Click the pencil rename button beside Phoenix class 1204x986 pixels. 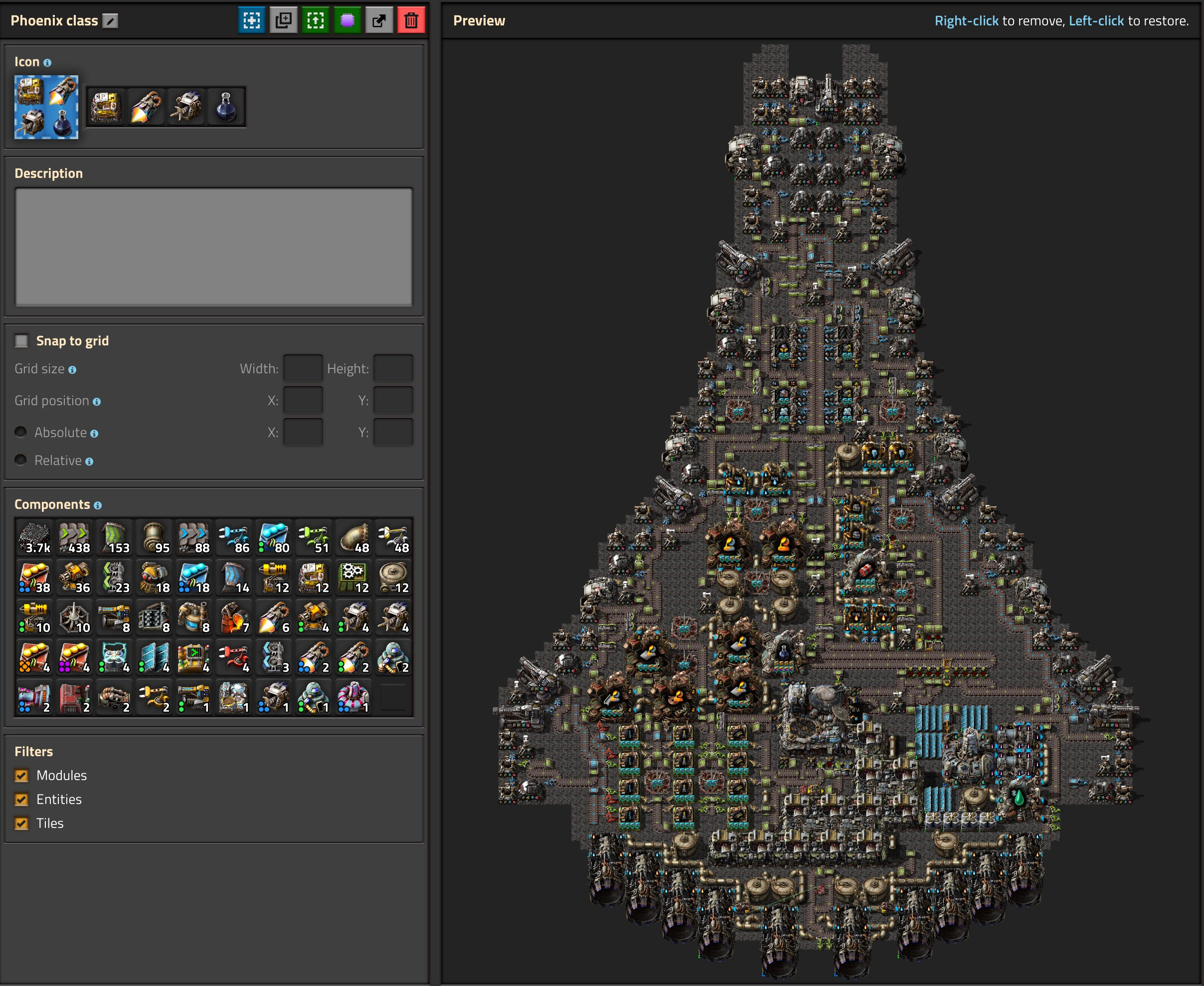pyautogui.click(x=110, y=21)
